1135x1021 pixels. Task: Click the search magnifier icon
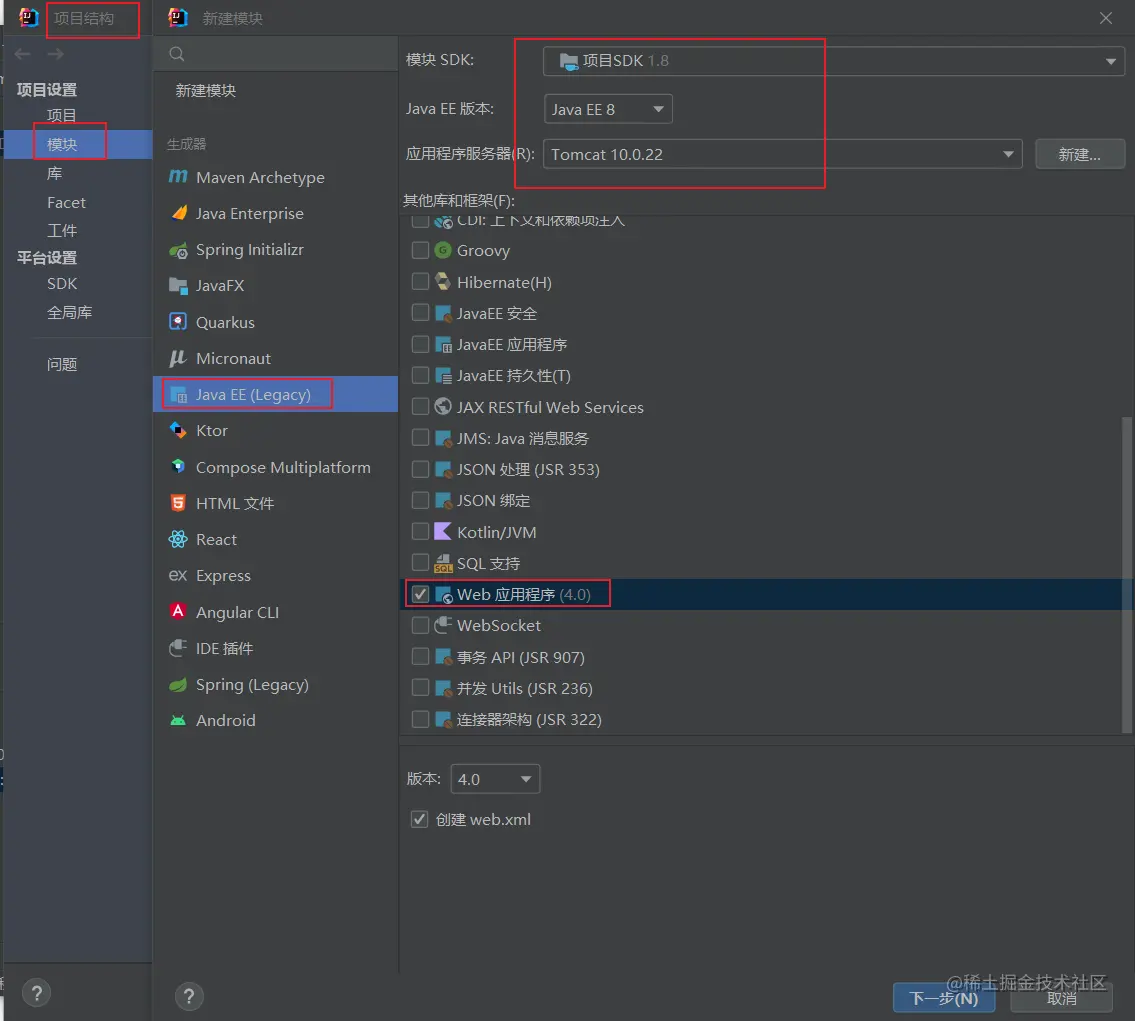177,54
